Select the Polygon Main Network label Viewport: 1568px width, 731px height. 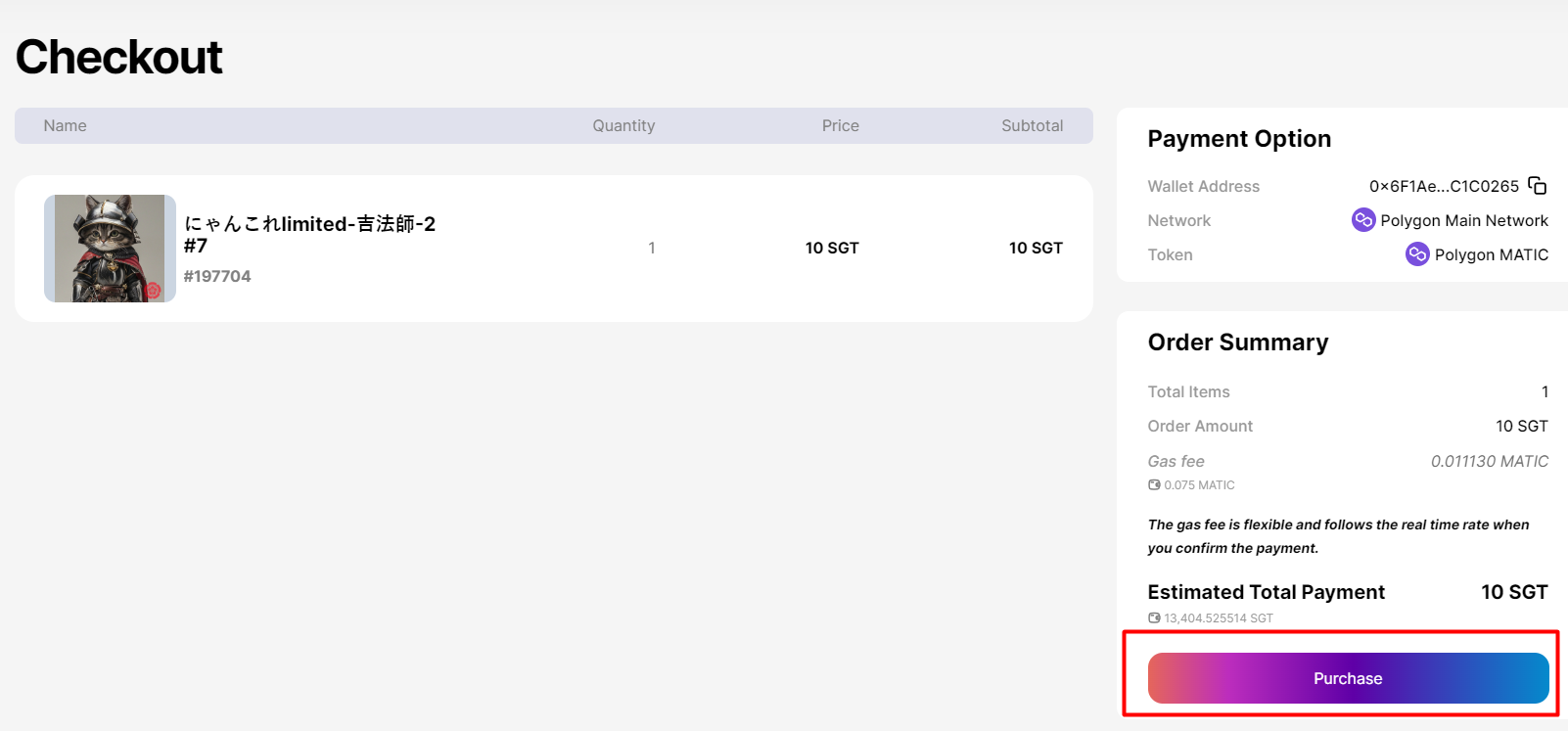pos(1463,221)
